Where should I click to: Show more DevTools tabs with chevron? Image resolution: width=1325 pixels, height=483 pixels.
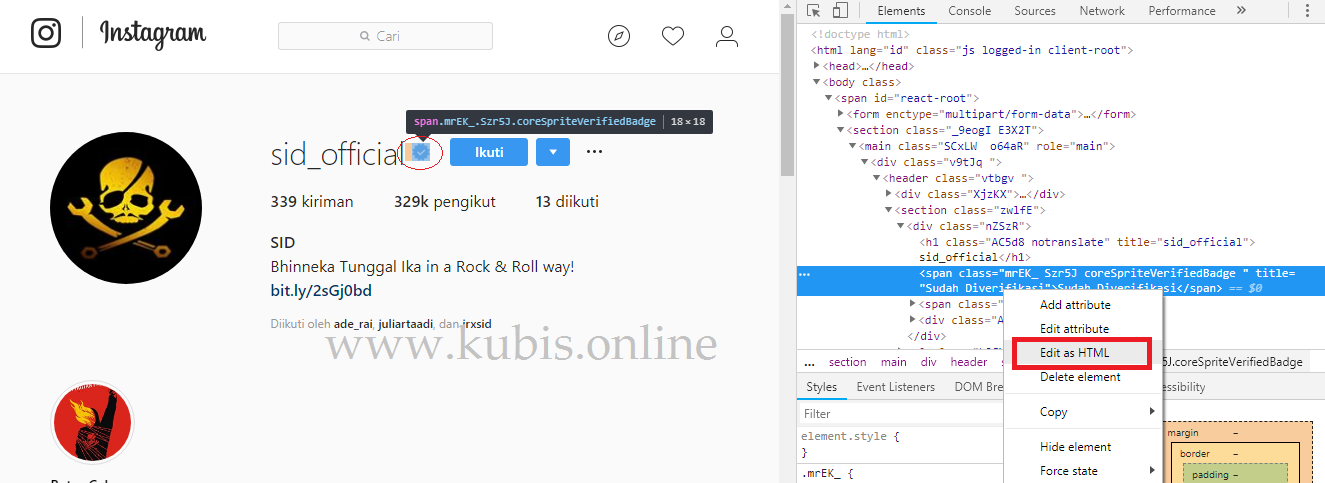pyautogui.click(x=1241, y=11)
